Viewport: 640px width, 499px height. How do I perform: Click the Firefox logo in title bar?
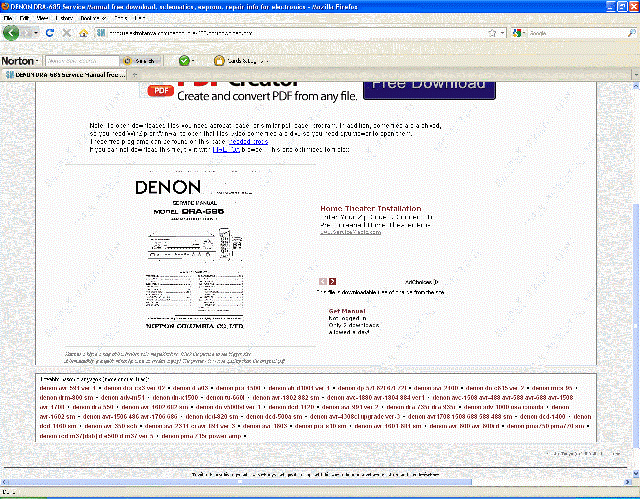click(x=5, y=6)
